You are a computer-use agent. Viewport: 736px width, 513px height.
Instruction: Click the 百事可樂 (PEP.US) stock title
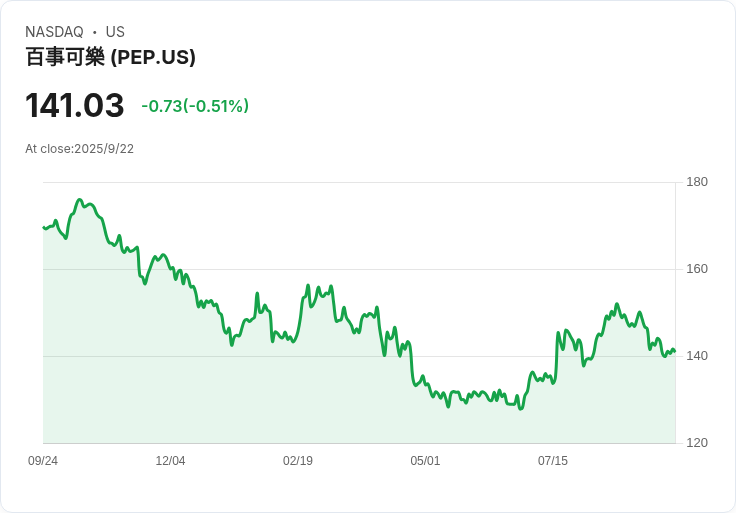coord(110,57)
